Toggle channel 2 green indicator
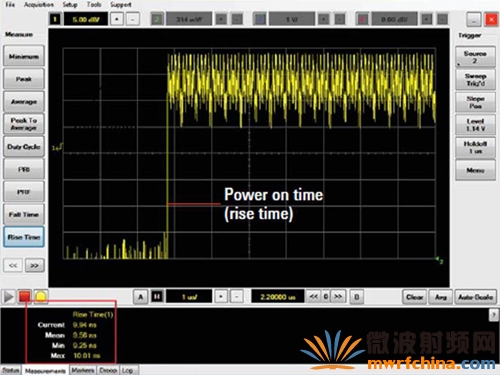The height and width of the screenshot is (375, 500). coord(157,19)
